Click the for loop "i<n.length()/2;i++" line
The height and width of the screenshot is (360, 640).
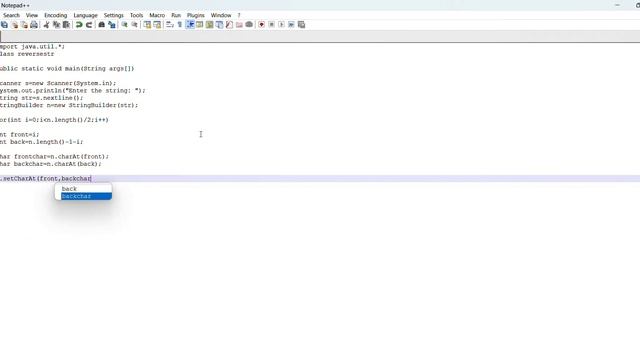click(x=54, y=120)
